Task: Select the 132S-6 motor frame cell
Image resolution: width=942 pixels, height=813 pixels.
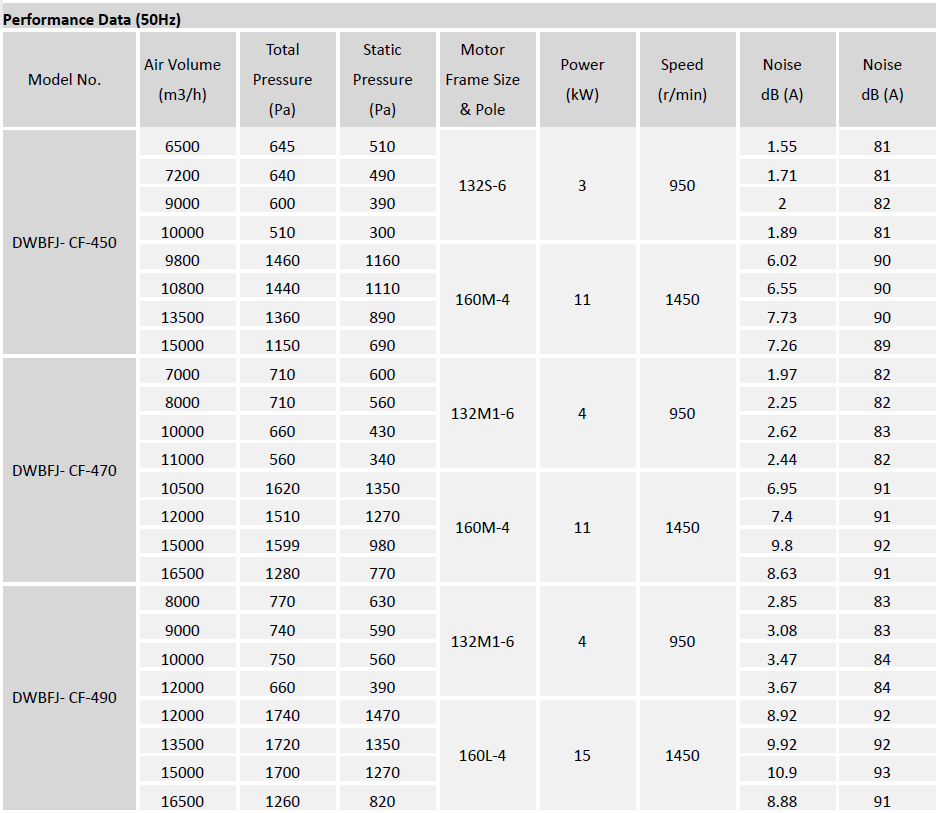Action: 482,186
